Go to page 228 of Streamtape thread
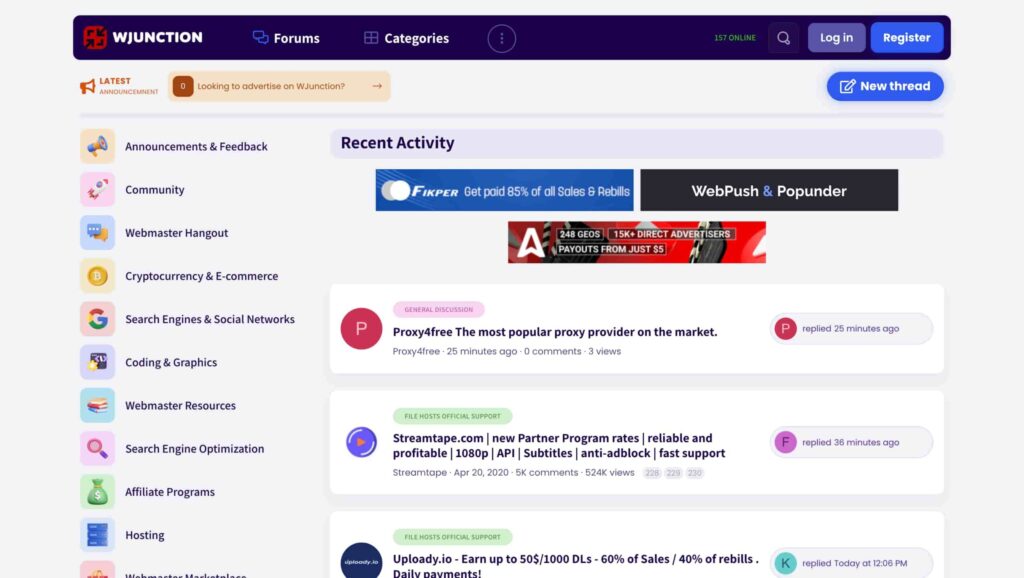 tap(652, 473)
